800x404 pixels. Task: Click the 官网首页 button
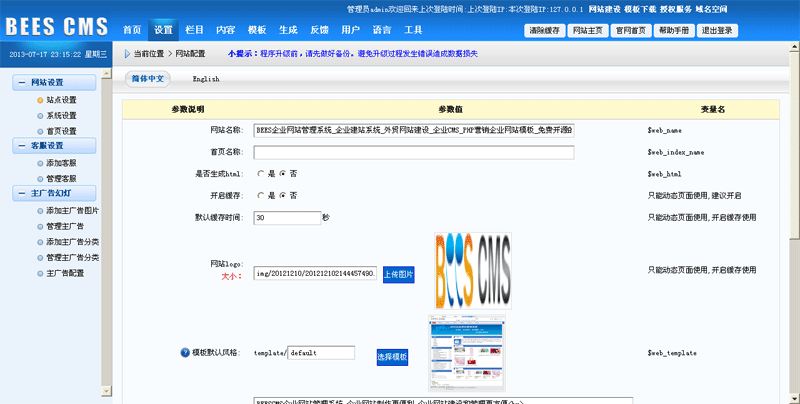pyautogui.click(x=631, y=31)
